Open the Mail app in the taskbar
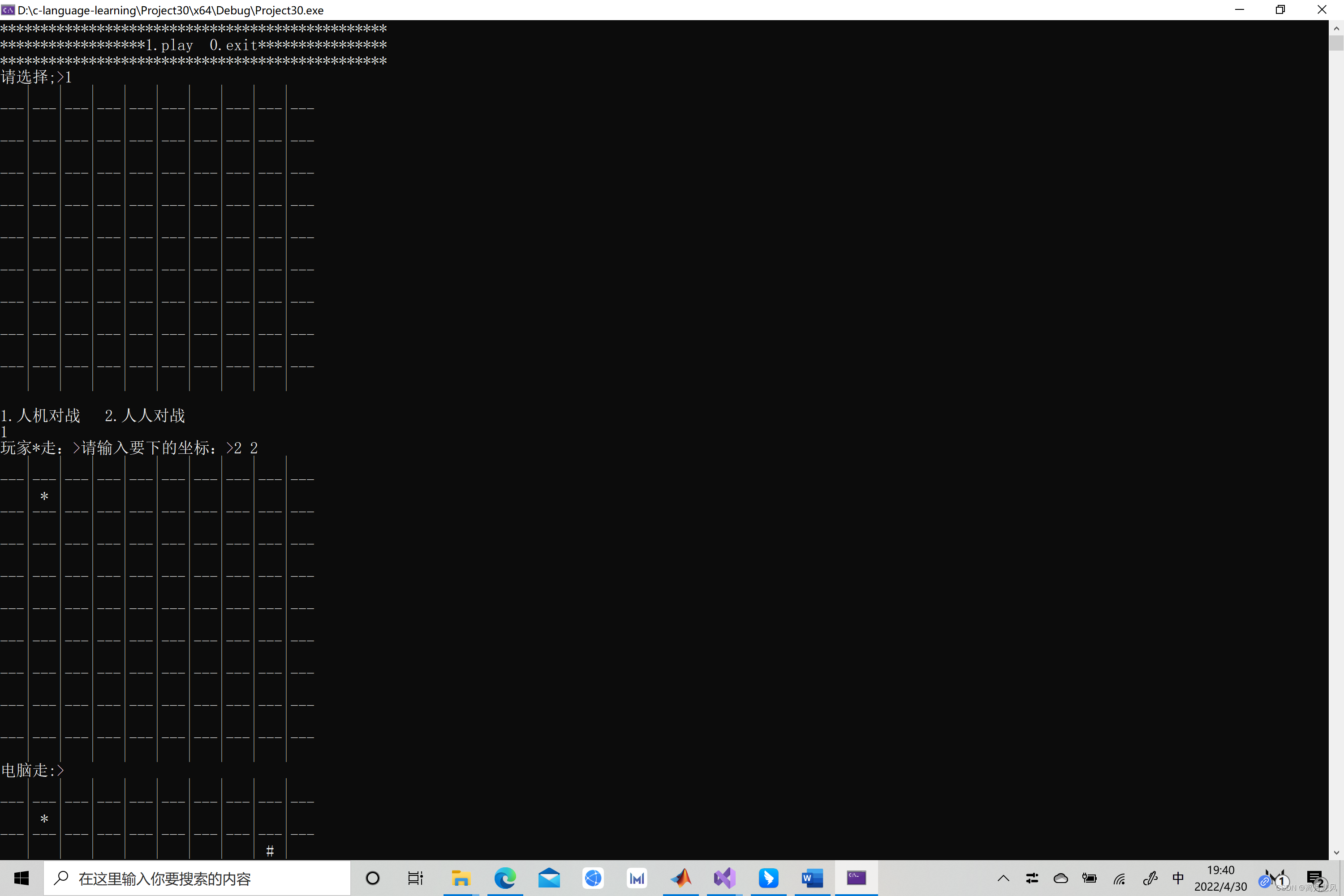Screen dimensions: 1344x896 pos(548,878)
